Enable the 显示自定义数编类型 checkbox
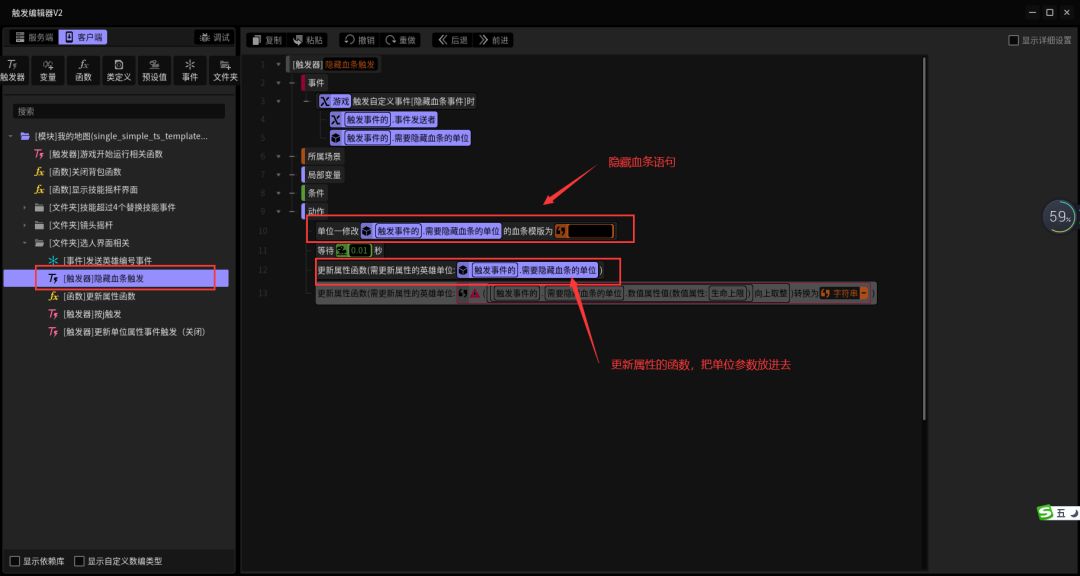Screen dimensions: 1080x576 coord(79,561)
